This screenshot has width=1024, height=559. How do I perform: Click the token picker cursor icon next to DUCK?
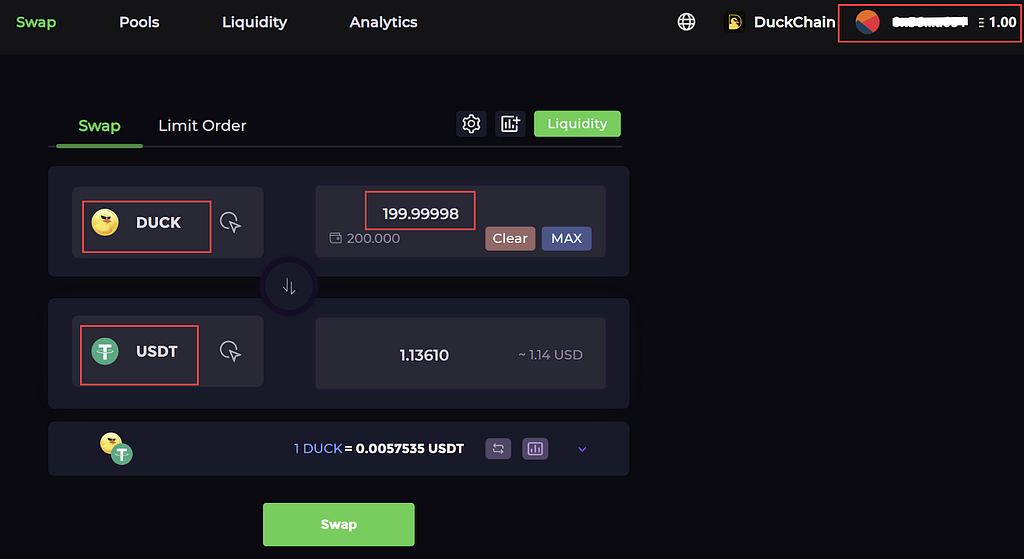tap(231, 223)
